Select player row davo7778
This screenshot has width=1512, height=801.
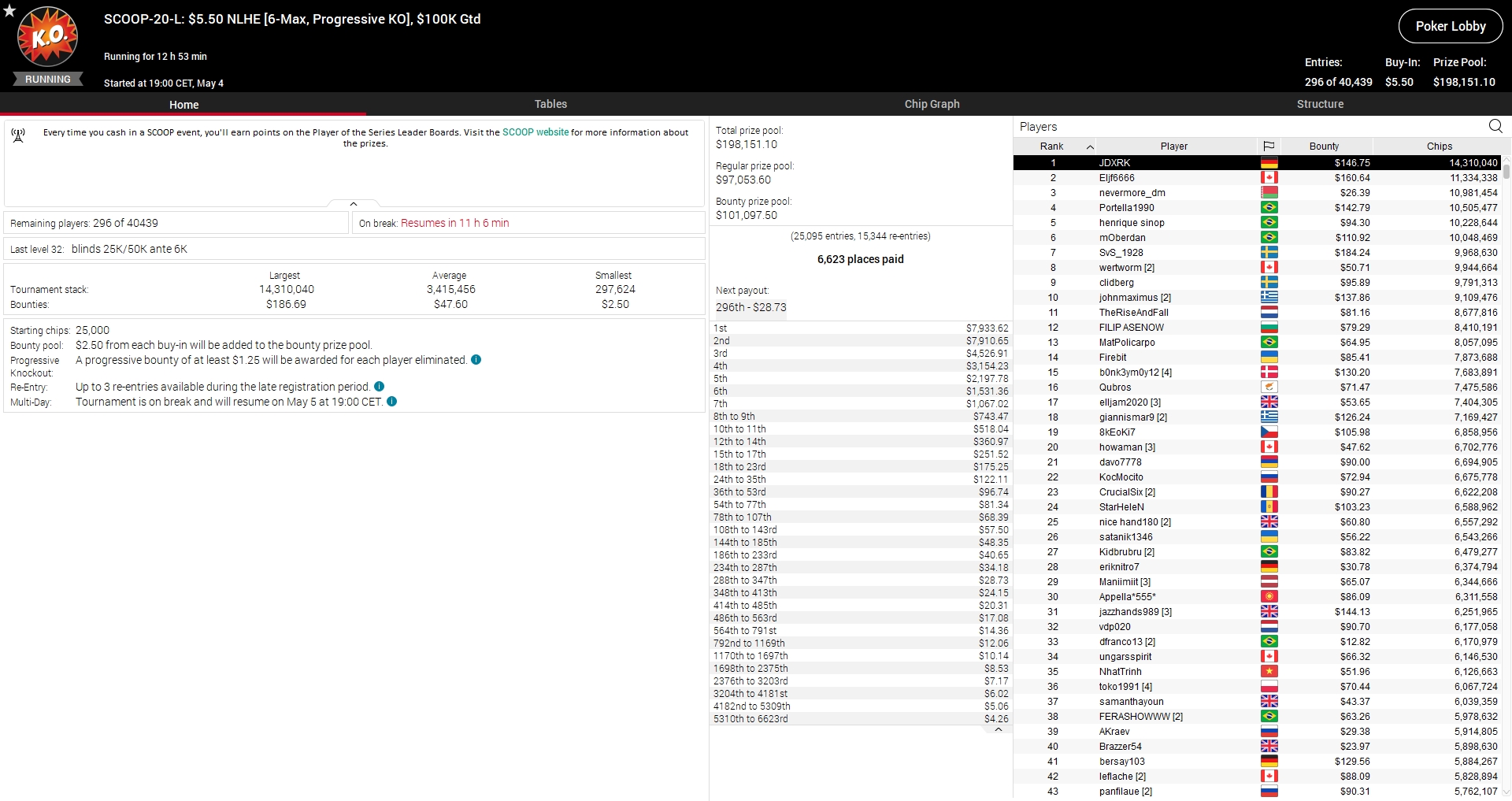click(x=1257, y=462)
